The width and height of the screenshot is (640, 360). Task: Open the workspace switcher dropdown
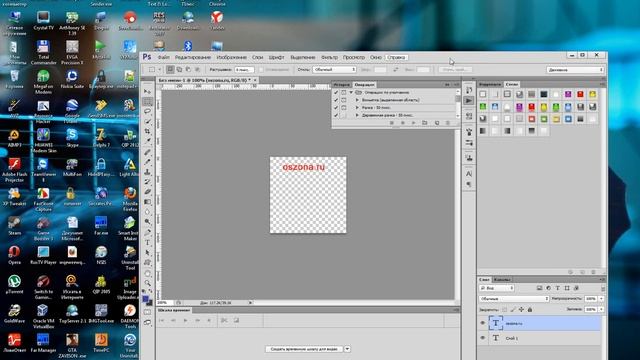(575, 70)
